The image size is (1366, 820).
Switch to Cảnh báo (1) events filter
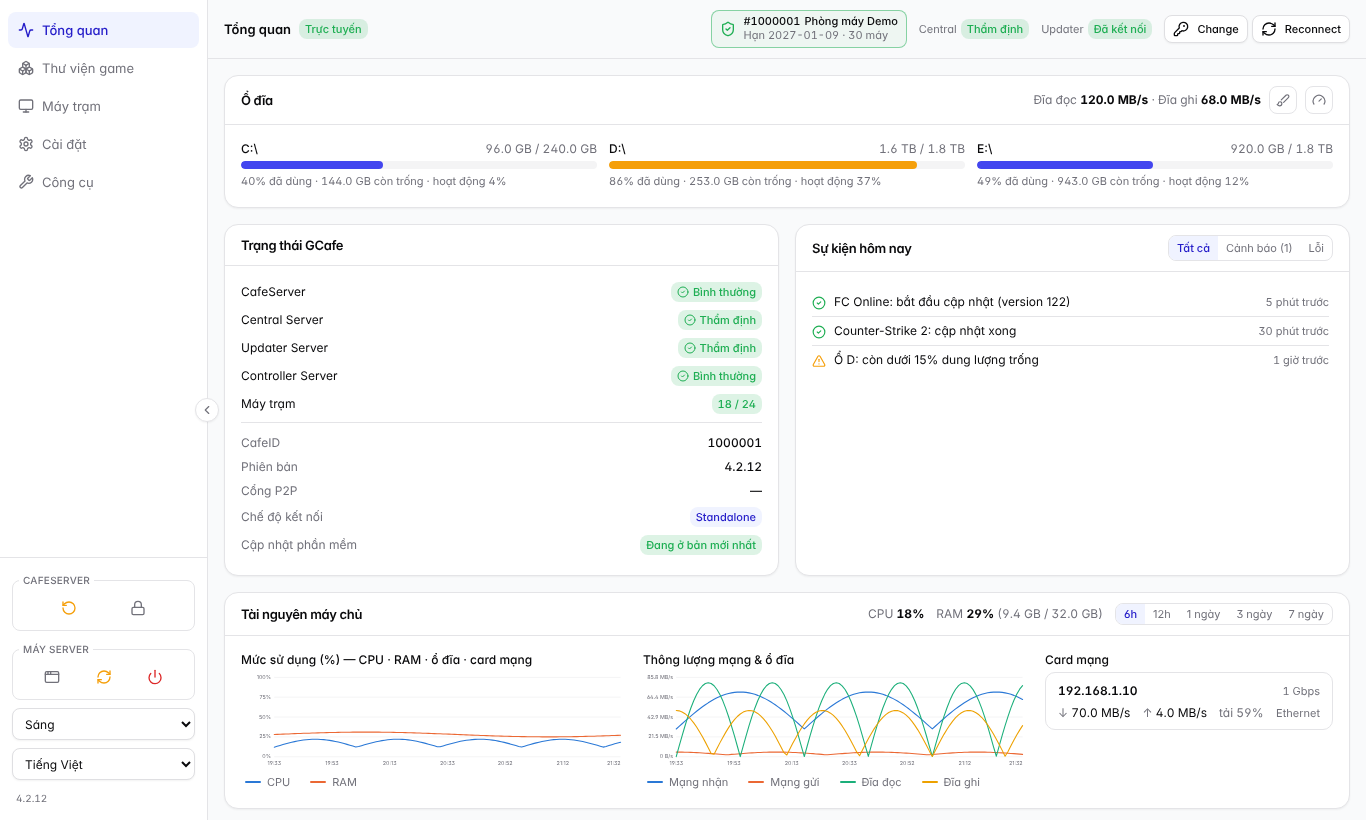point(1259,248)
